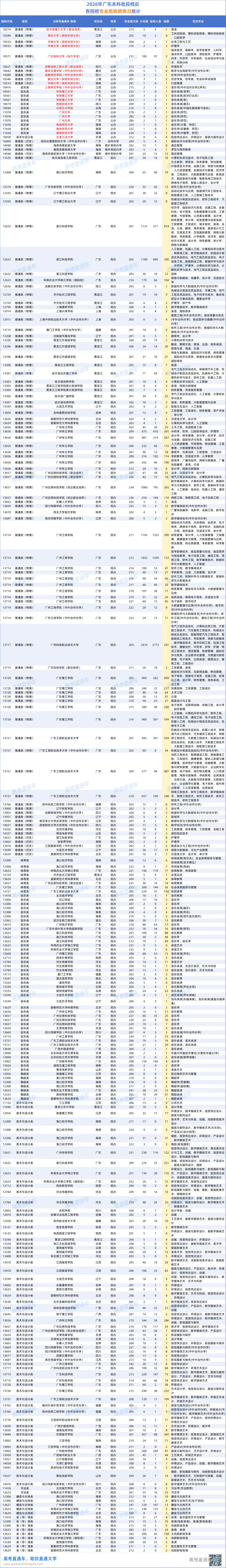Click the table title 各院校专业组缺额情况统计
The height and width of the screenshot is (1568, 226).
point(113,12)
